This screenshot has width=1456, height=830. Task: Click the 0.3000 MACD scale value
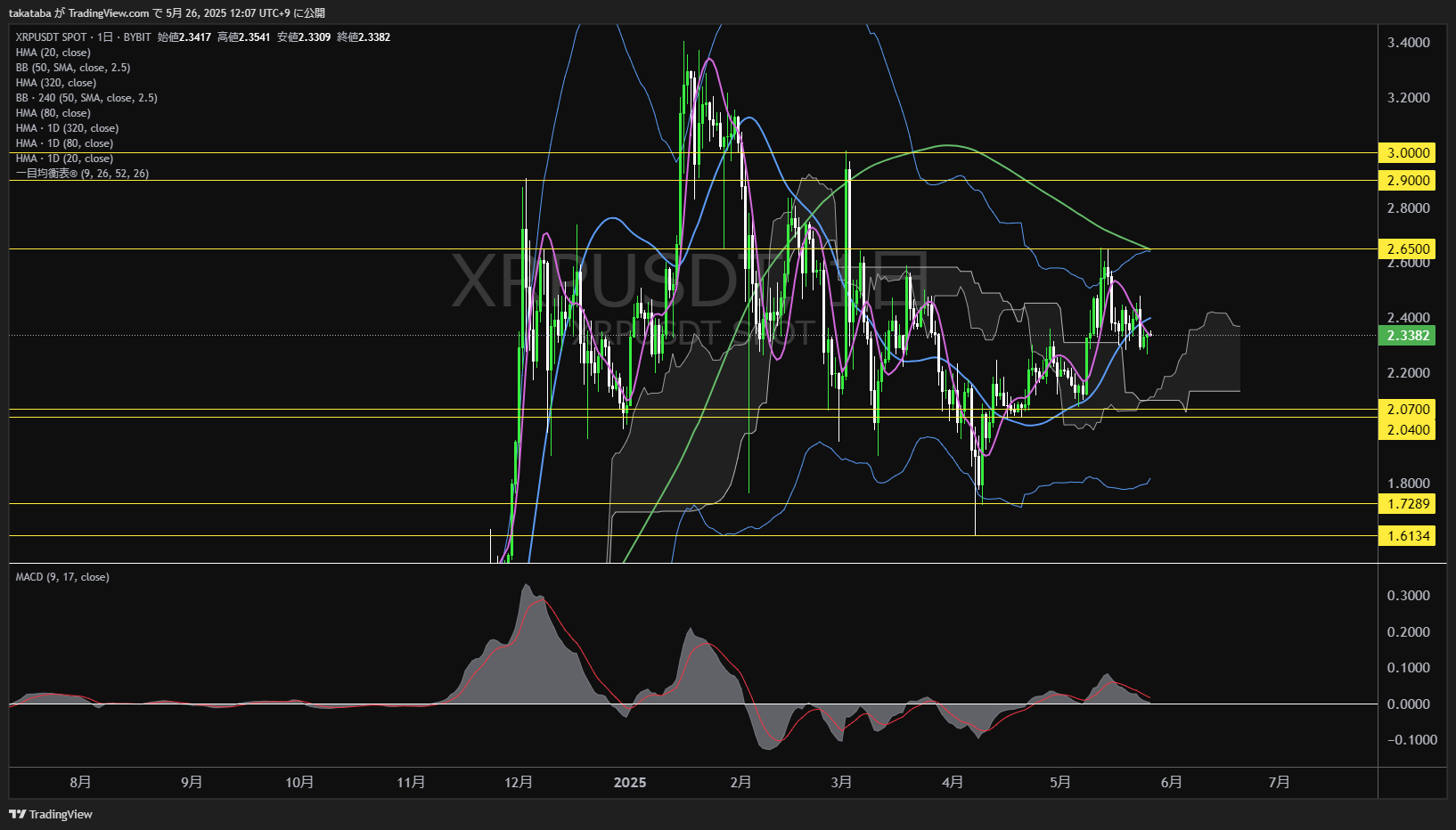point(1409,596)
